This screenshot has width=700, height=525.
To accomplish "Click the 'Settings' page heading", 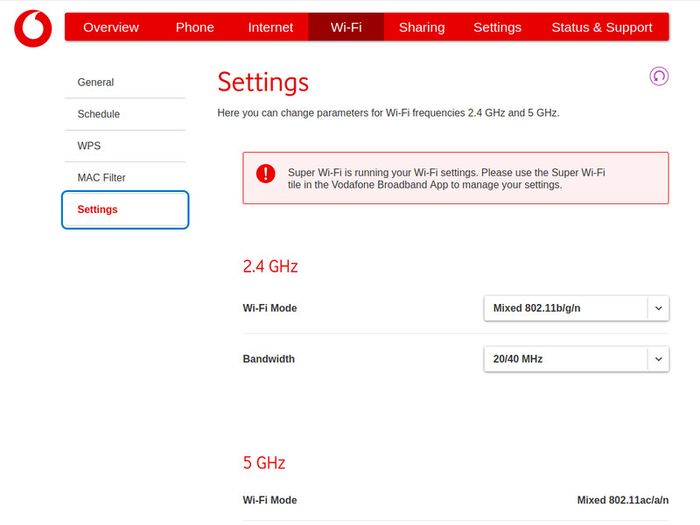I will click(x=263, y=82).
